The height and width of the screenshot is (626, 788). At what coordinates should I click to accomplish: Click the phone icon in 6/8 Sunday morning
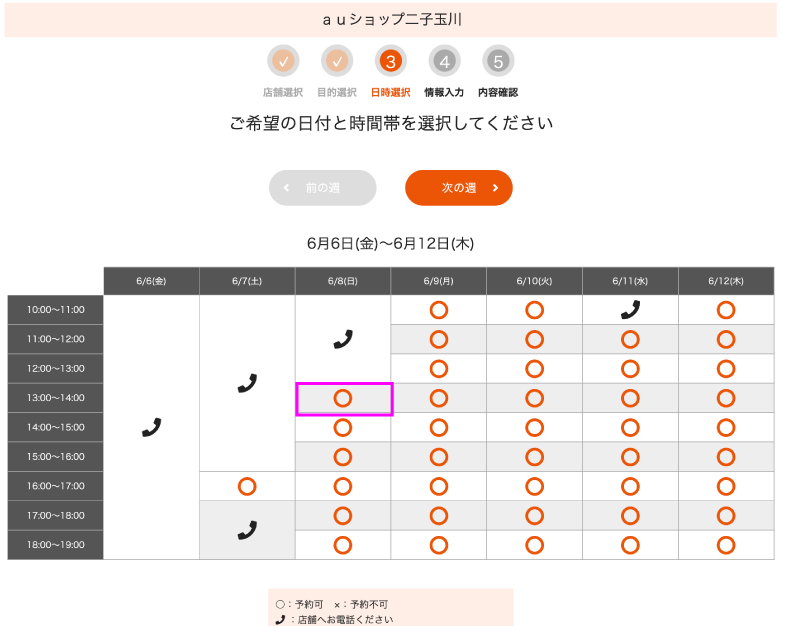pos(343,339)
